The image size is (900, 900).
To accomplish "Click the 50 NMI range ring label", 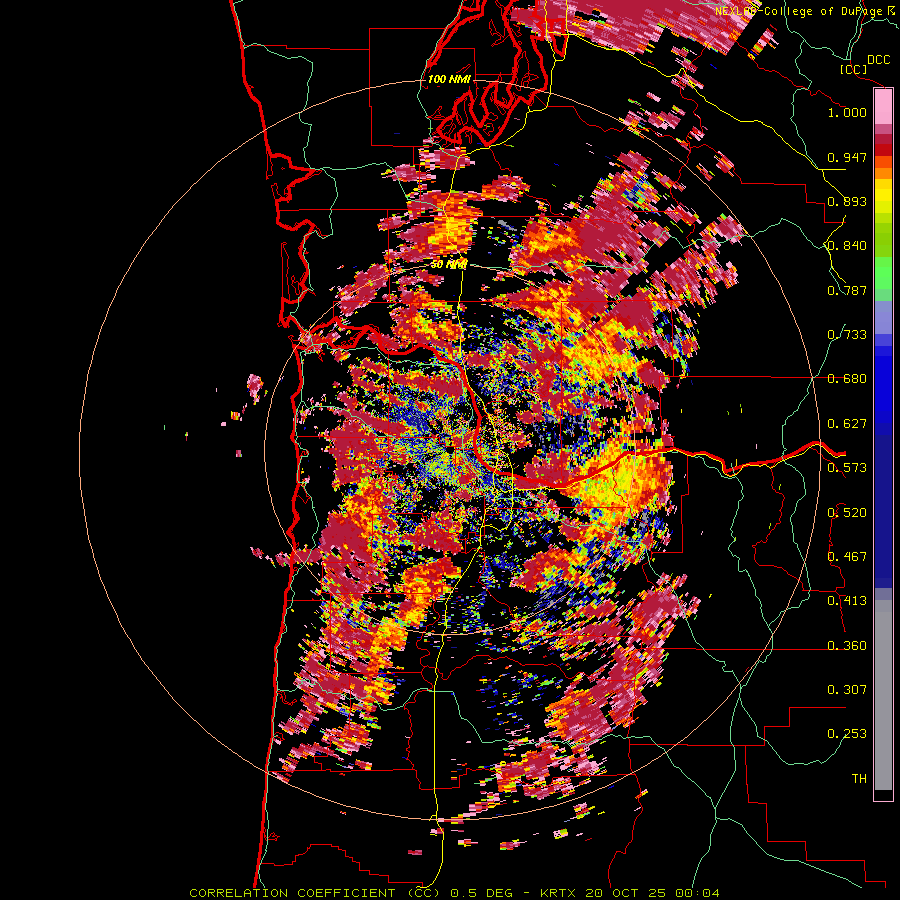I will tap(449, 265).
